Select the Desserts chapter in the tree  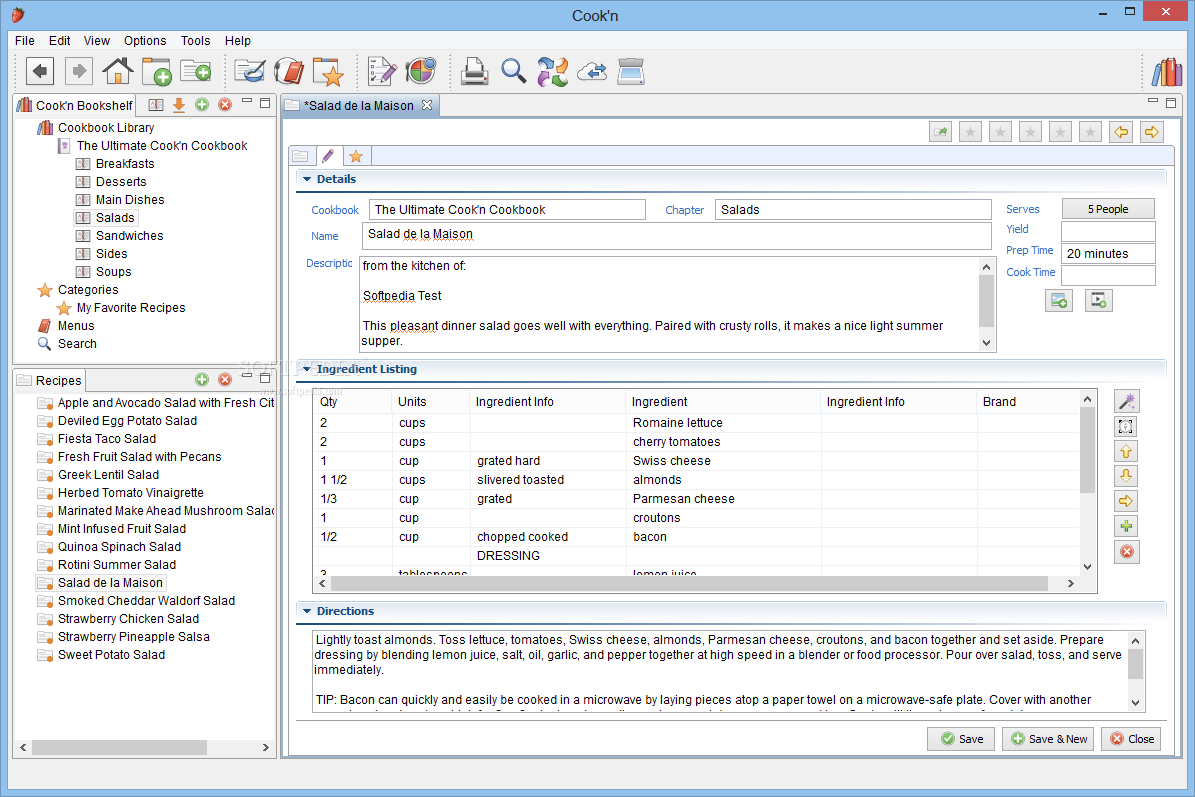tap(120, 181)
